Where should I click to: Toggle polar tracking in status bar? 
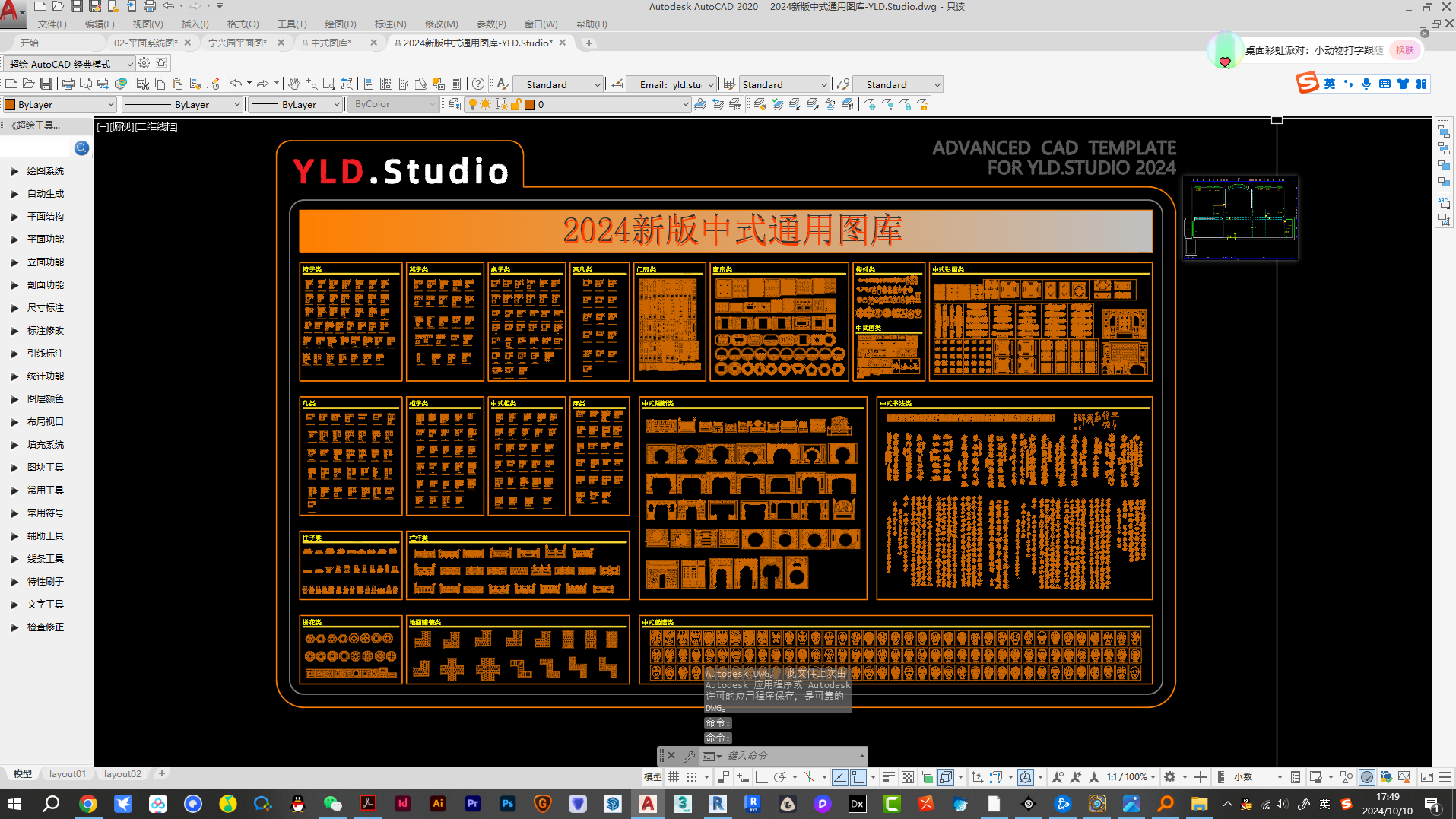(x=780, y=777)
